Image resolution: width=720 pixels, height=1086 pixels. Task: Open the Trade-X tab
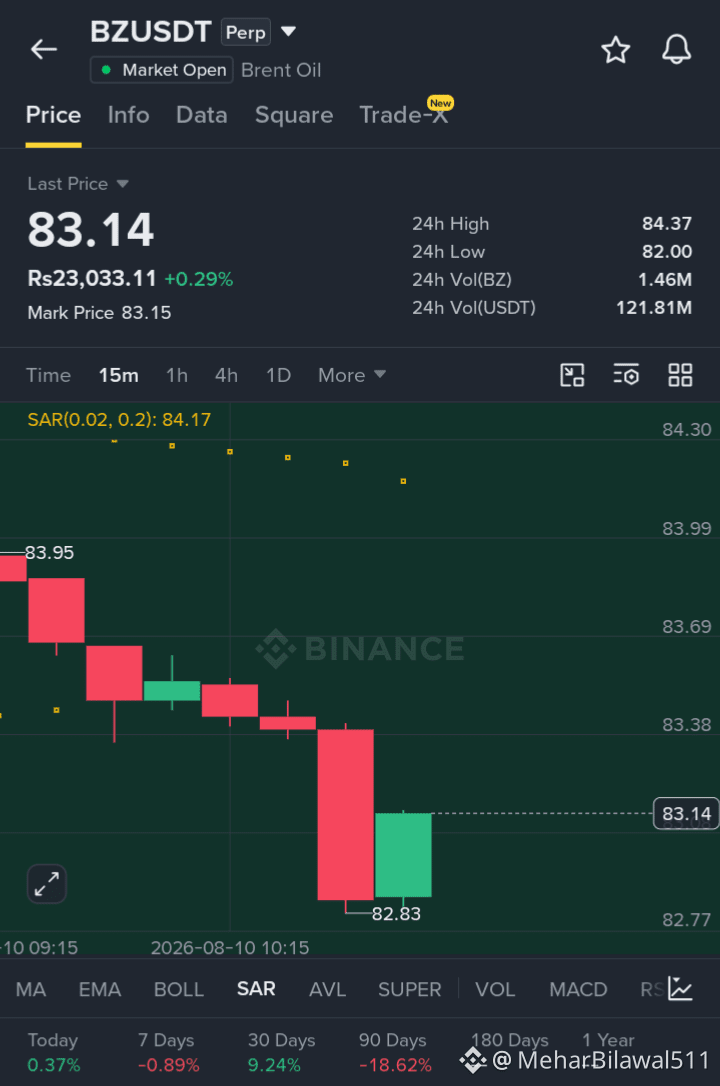(x=404, y=115)
